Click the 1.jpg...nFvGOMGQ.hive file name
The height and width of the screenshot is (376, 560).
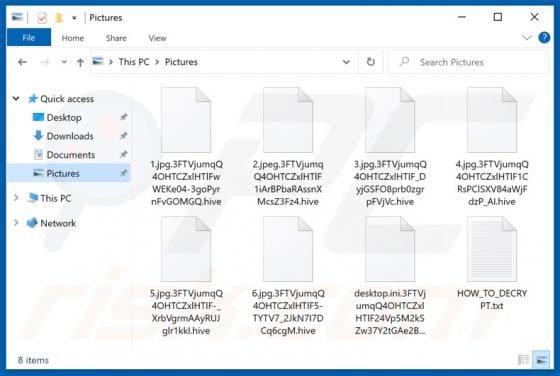click(186, 183)
